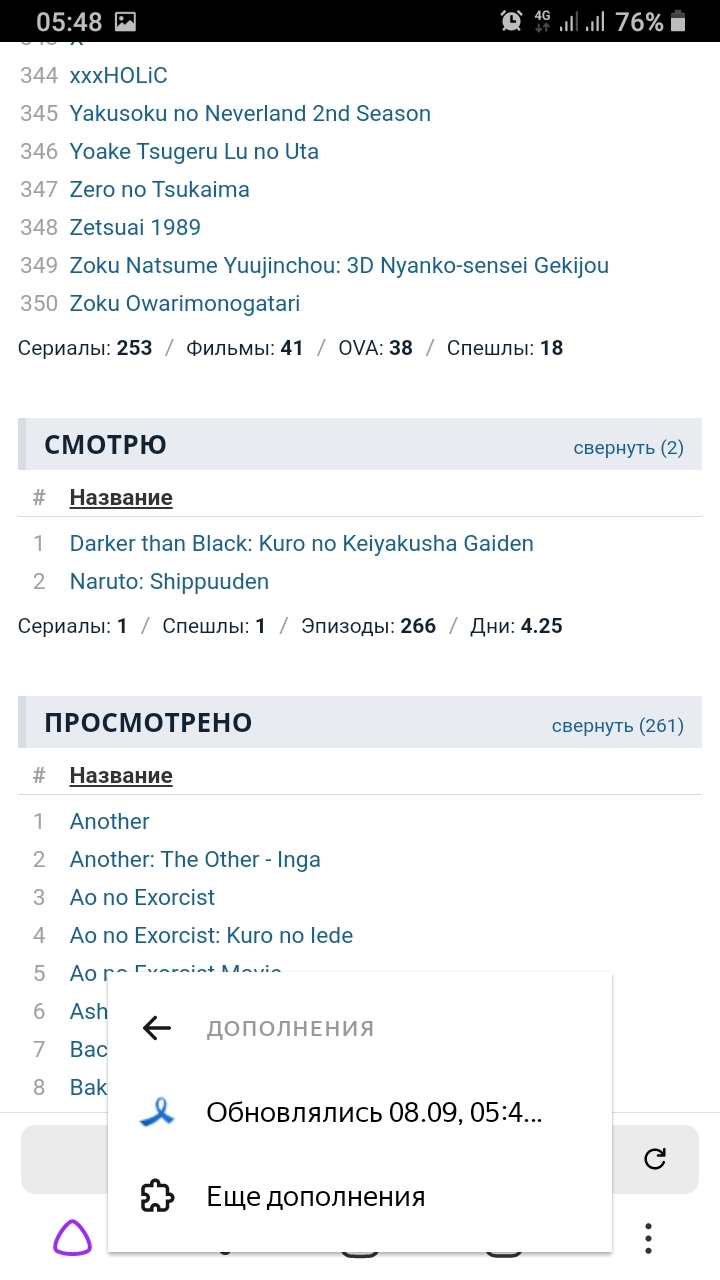Tap the alarm clock status icon

point(510,21)
